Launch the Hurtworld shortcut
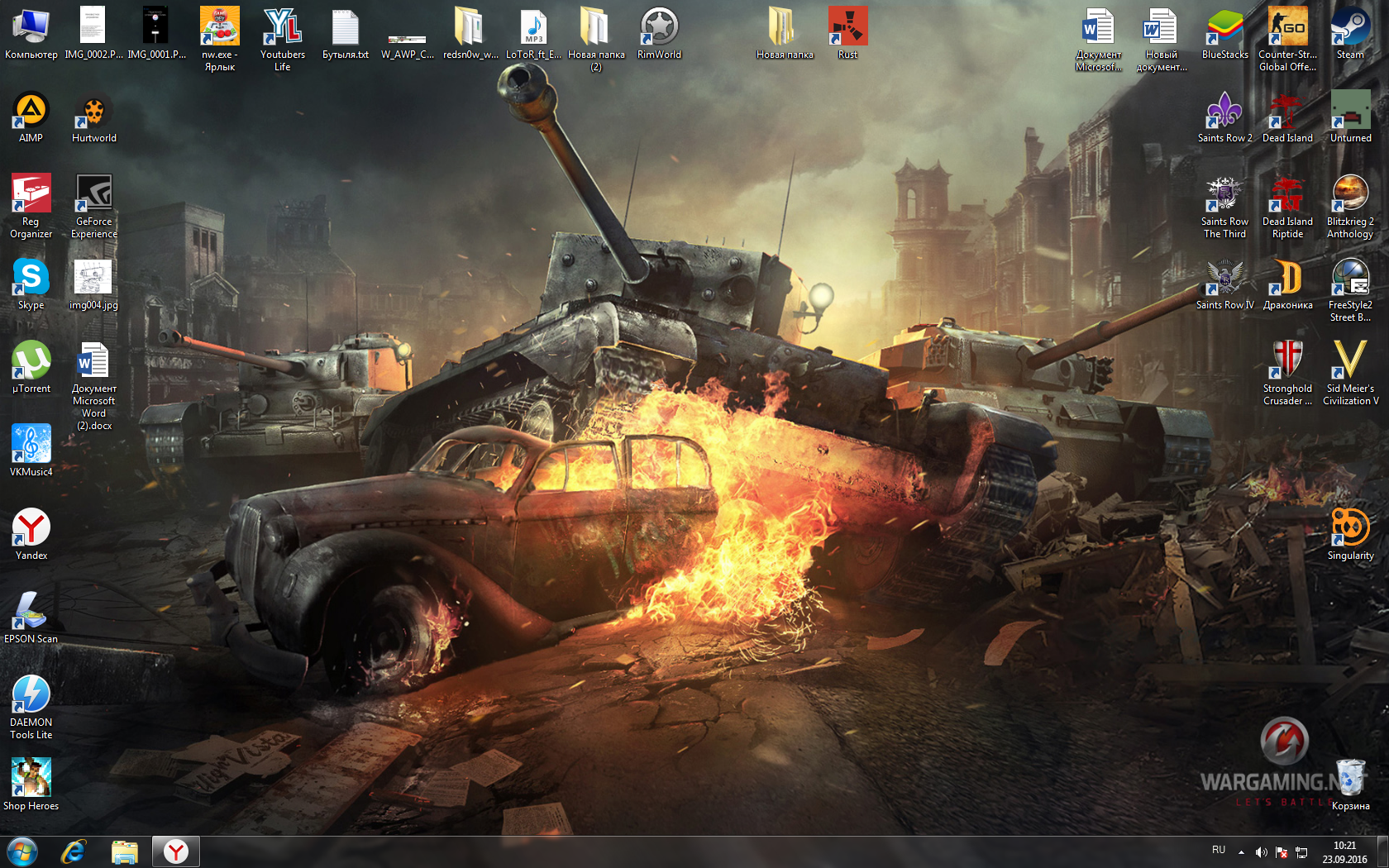This screenshot has height=868, width=1389. click(93, 117)
